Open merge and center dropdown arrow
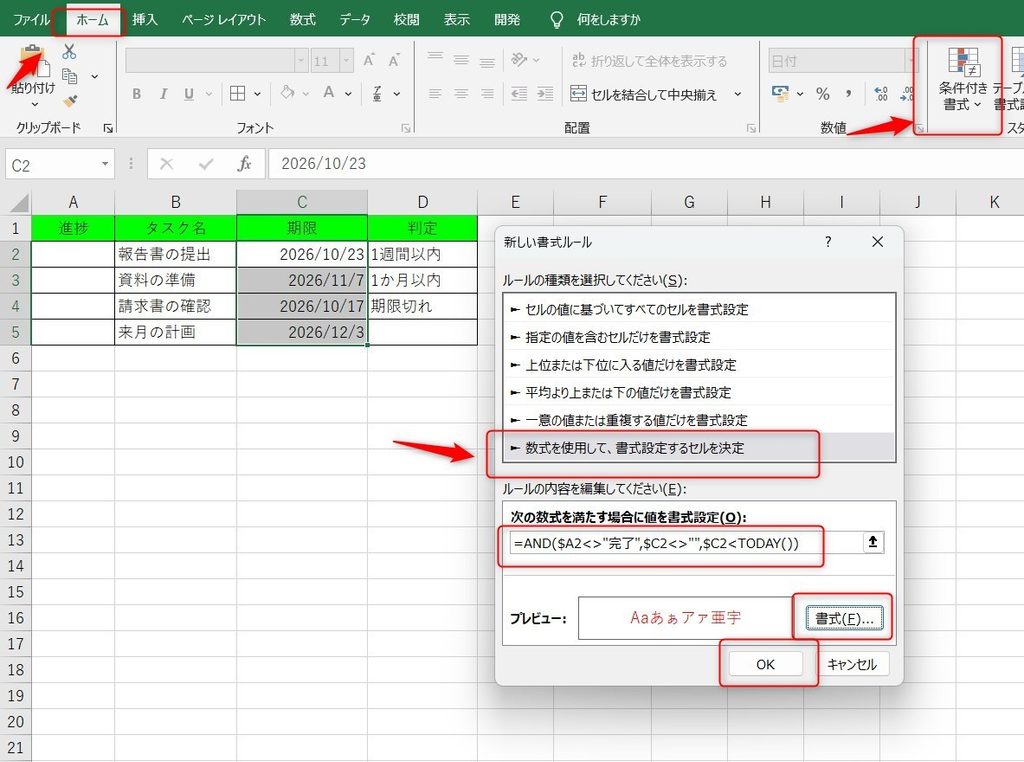1024x762 pixels. [738, 94]
